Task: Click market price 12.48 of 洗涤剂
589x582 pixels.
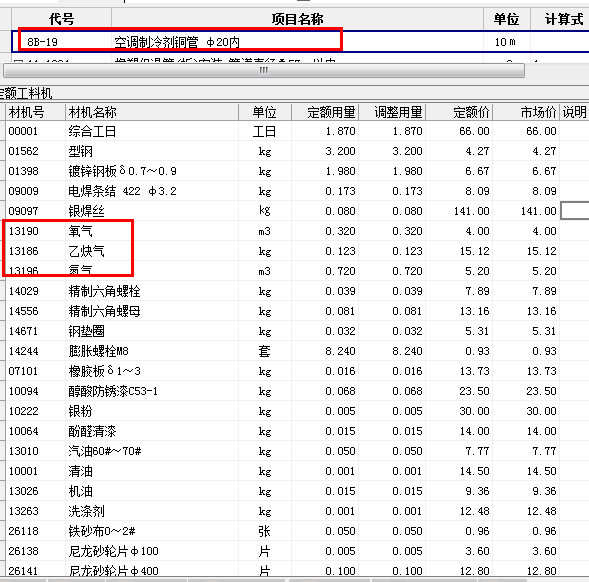Action: coord(541,511)
